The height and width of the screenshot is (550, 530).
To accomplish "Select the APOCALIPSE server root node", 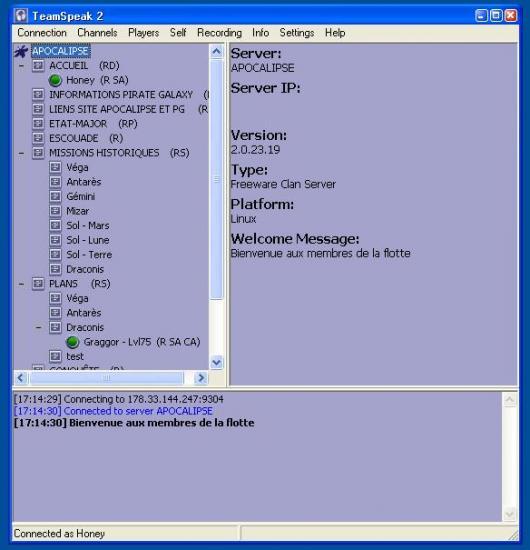I will (61, 51).
